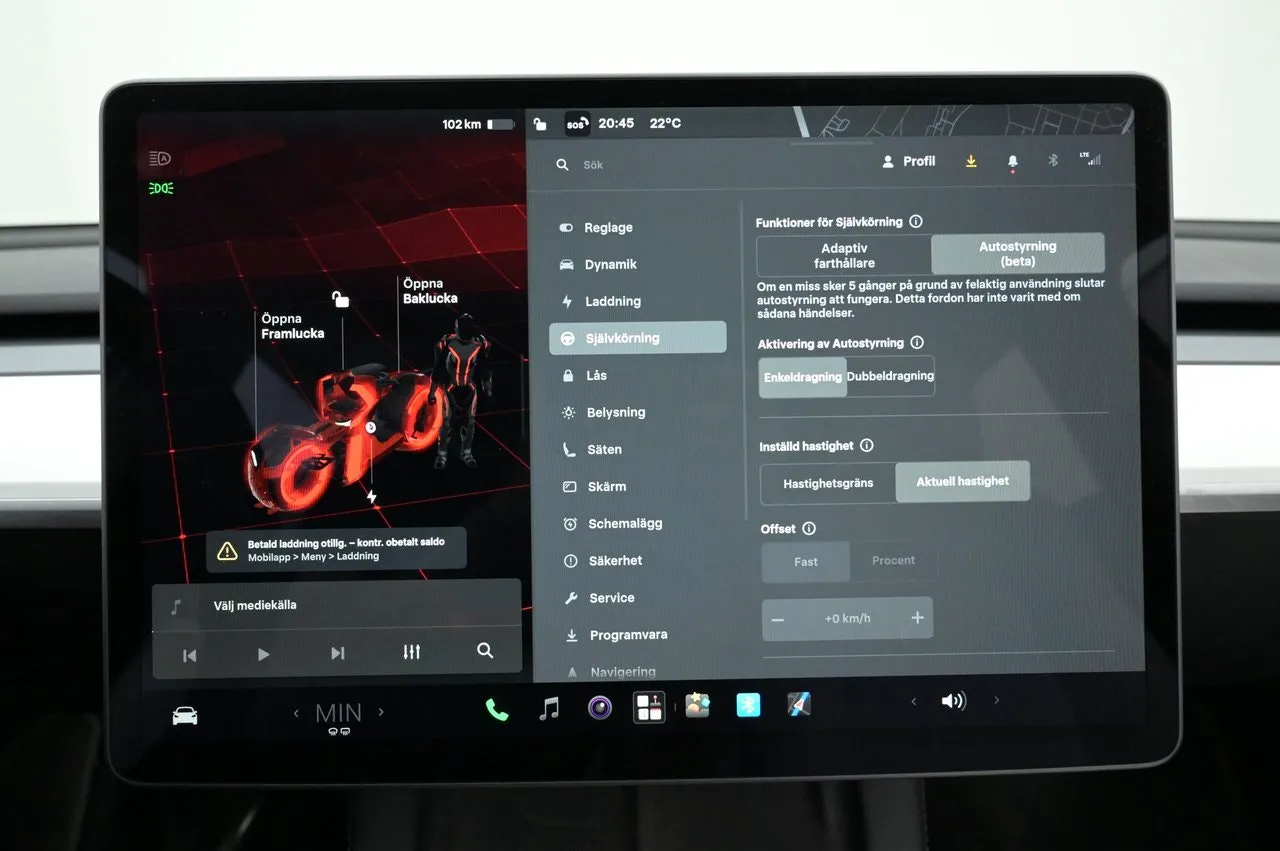
Task: Set speed to Aktuell hastighet
Action: 962,482
